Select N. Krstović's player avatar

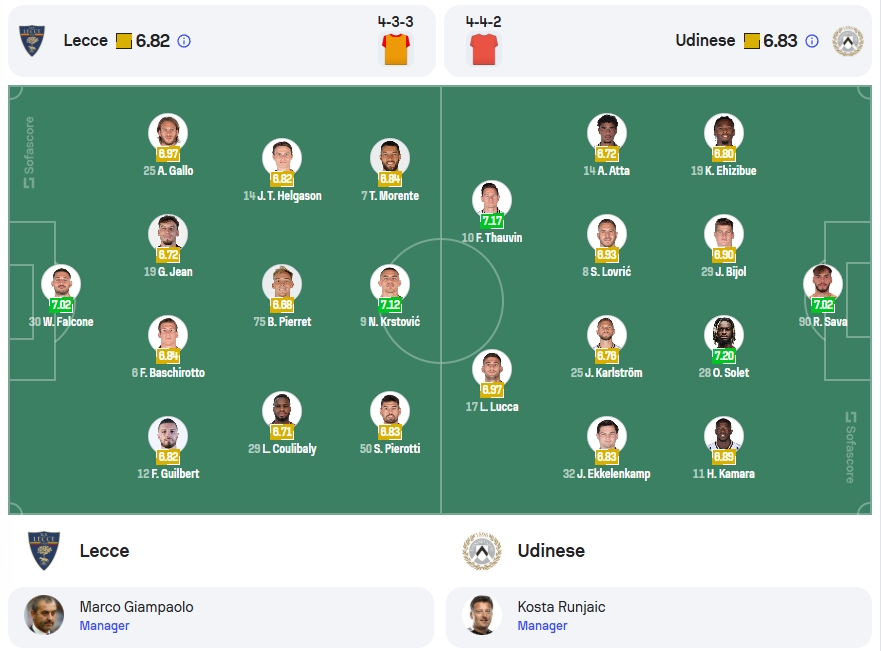(390, 284)
